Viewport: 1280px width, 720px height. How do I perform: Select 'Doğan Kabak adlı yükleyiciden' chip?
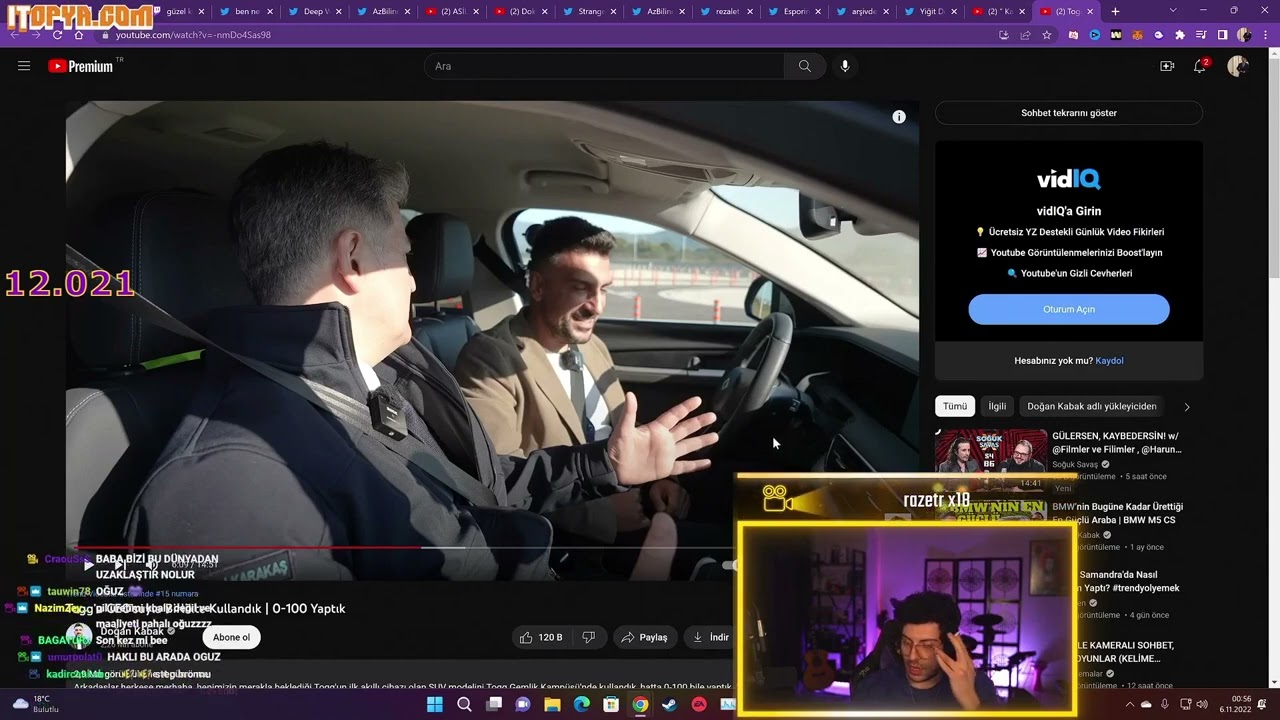(x=1092, y=407)
